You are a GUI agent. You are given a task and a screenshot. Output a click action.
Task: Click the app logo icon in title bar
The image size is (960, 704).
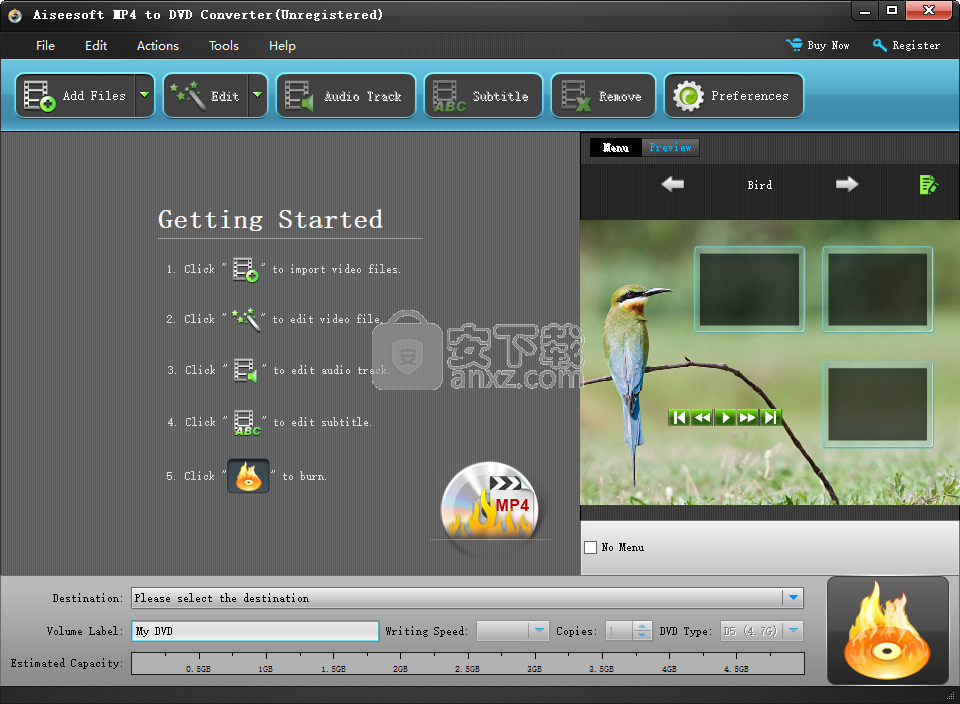pos(15,15)
